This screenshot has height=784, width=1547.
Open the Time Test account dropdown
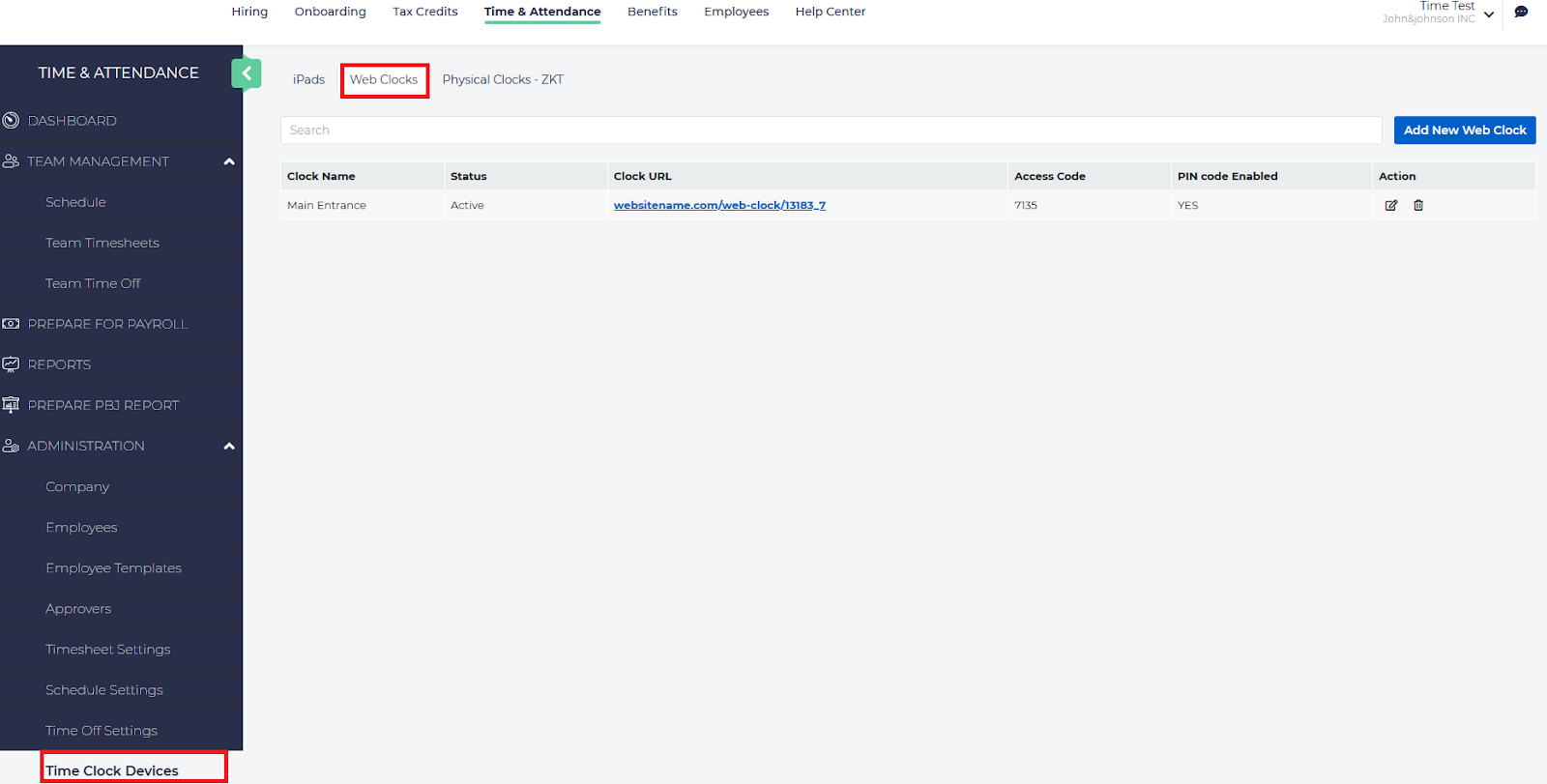tap(1488, 15)
